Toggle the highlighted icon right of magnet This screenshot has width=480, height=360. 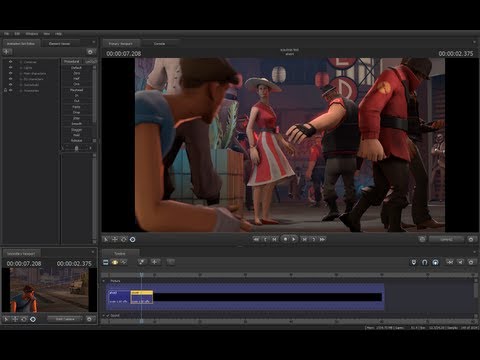tap(435, 262)
